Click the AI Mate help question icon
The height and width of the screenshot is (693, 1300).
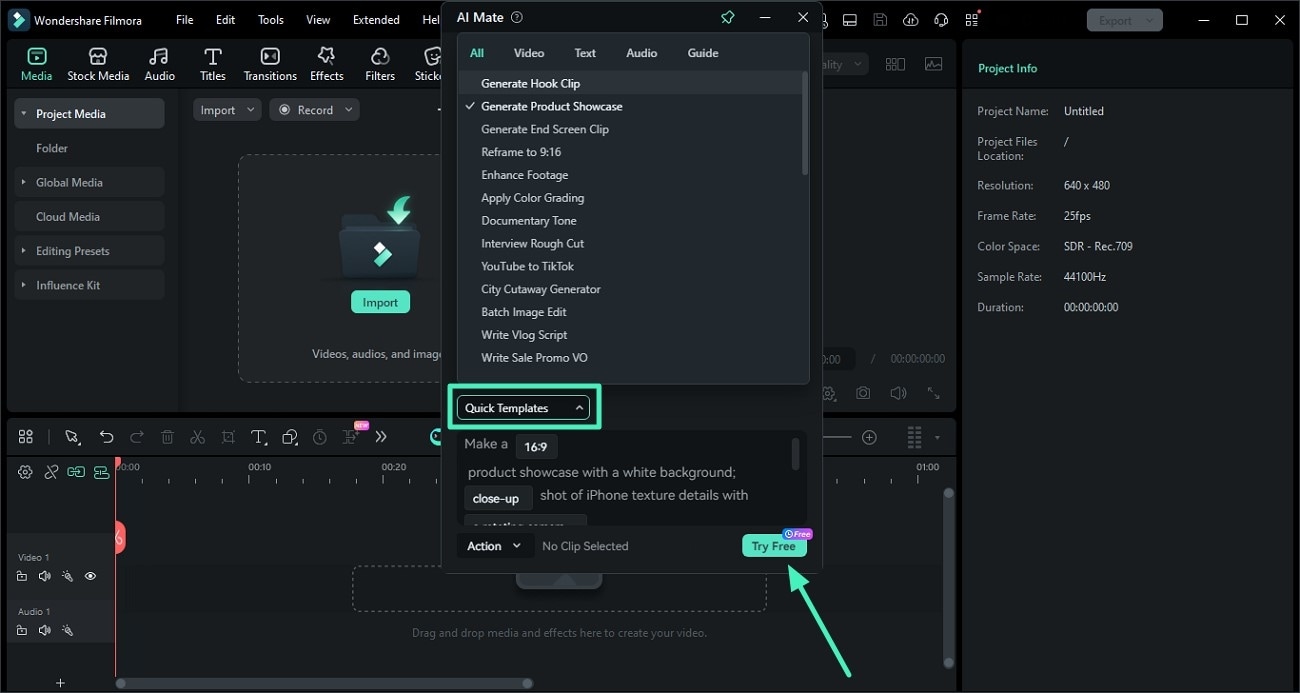pyautogui.click(x=517, y=17)
